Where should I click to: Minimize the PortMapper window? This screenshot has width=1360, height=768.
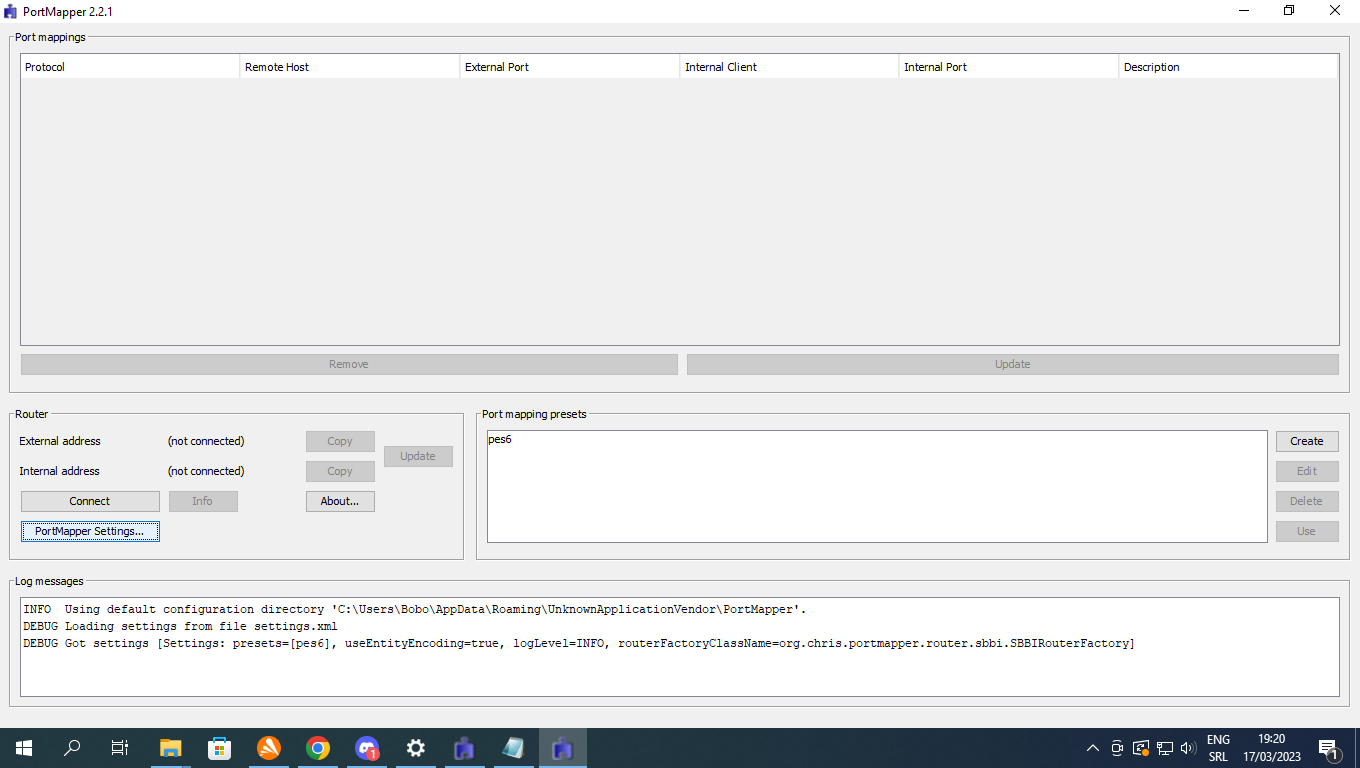pyautogui.click(x=1243, y=11)
